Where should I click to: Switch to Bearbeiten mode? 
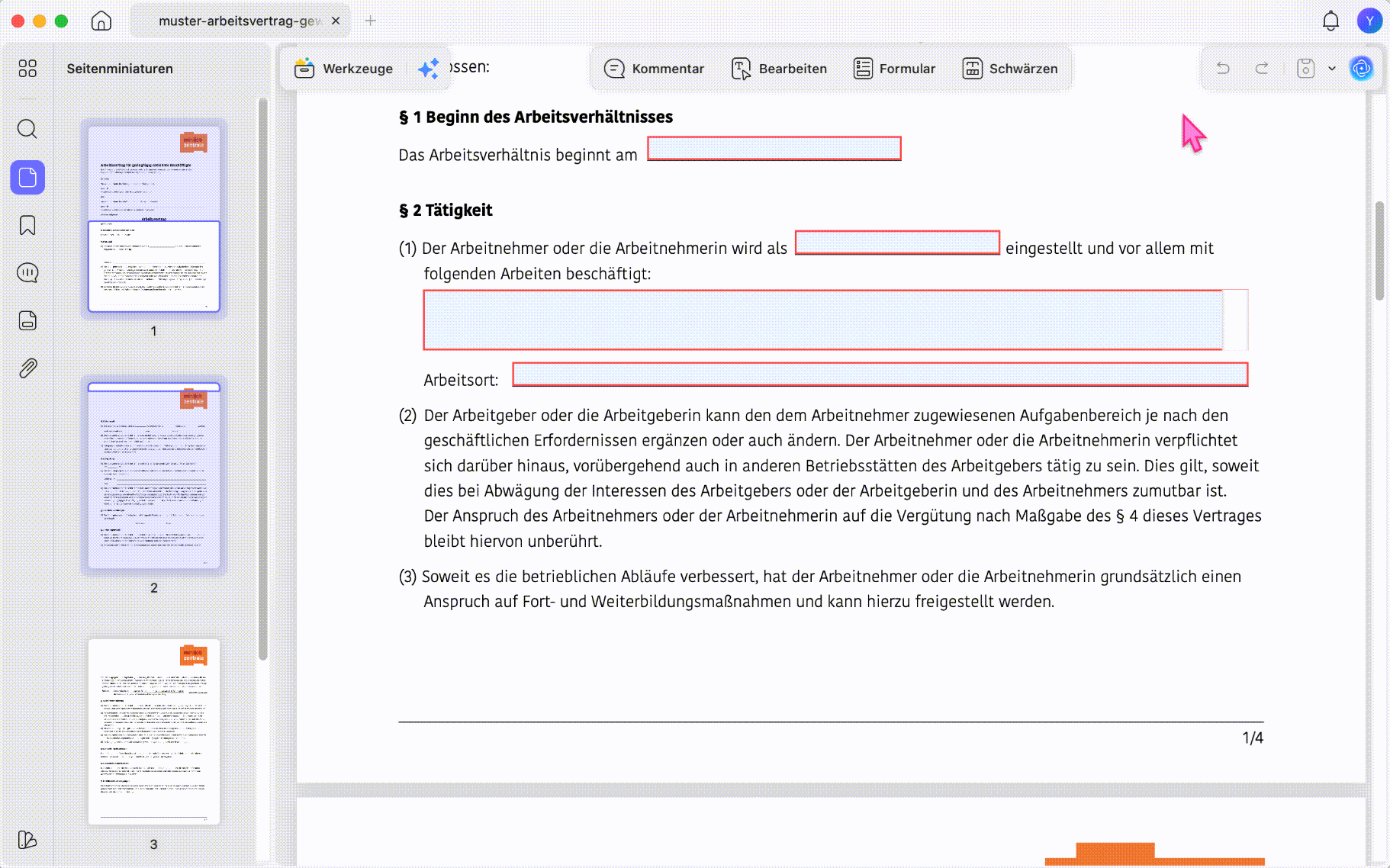[x=779, y=69]
